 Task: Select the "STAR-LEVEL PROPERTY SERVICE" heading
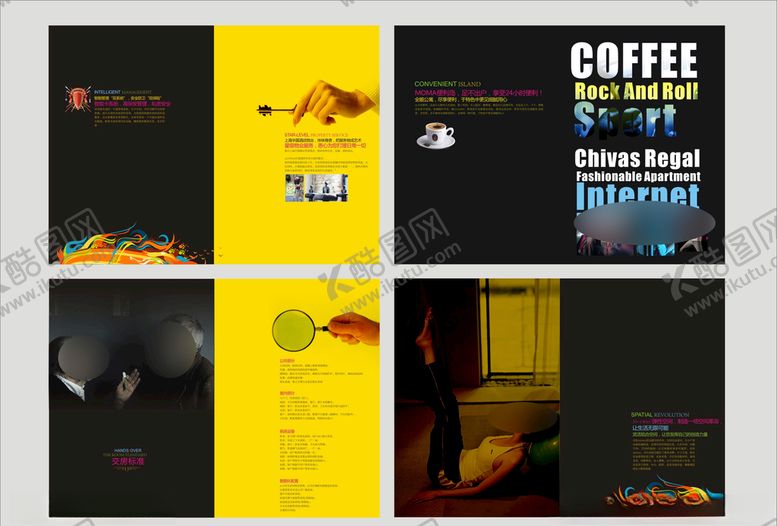(316, 135)
